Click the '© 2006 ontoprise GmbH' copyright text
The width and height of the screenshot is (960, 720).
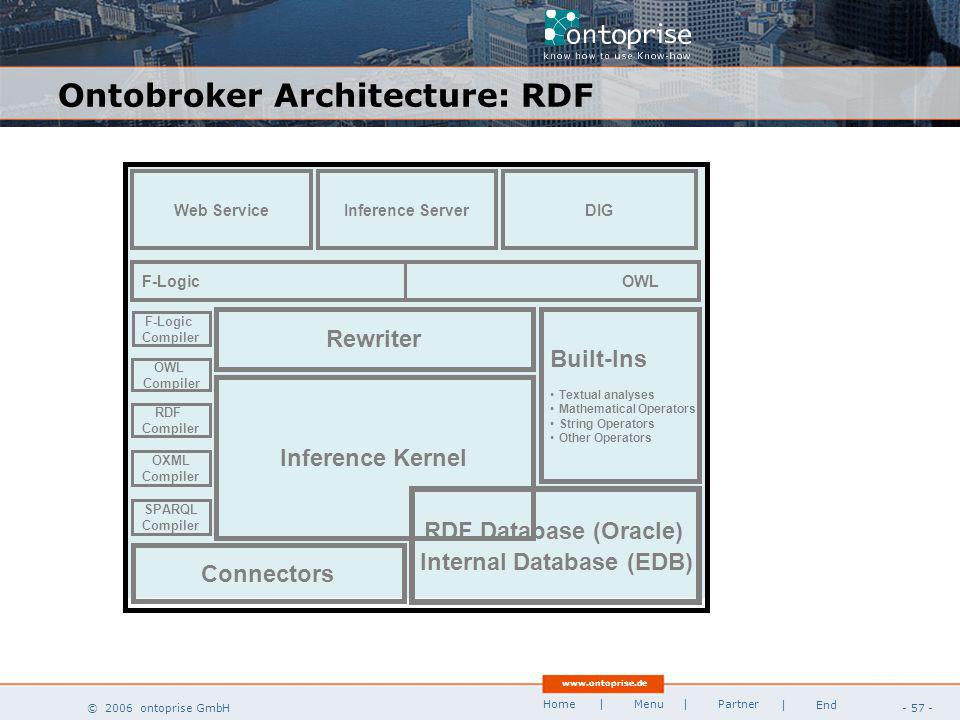(x=159, y=708)
